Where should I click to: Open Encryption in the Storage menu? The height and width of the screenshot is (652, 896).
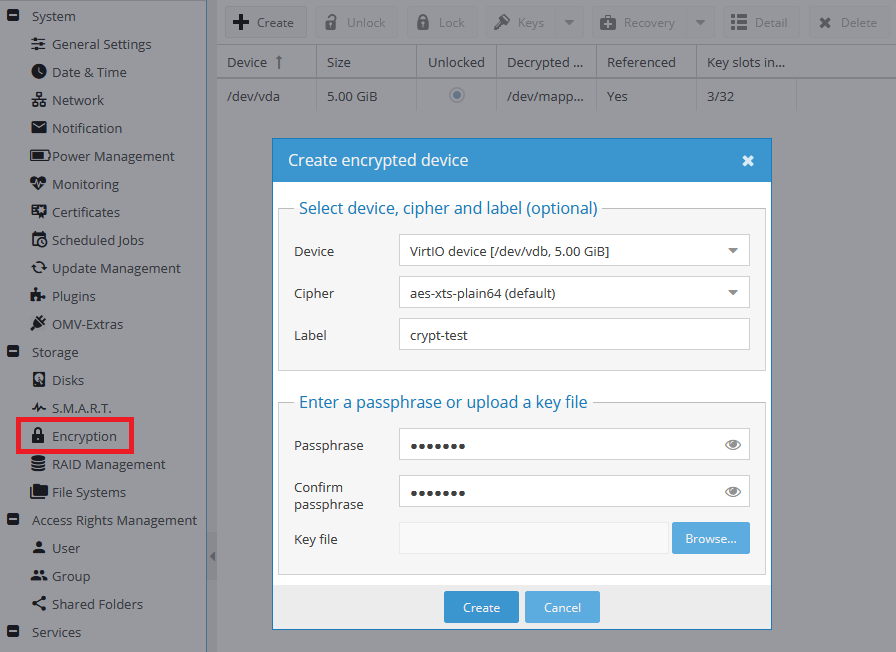pos(84,436)
